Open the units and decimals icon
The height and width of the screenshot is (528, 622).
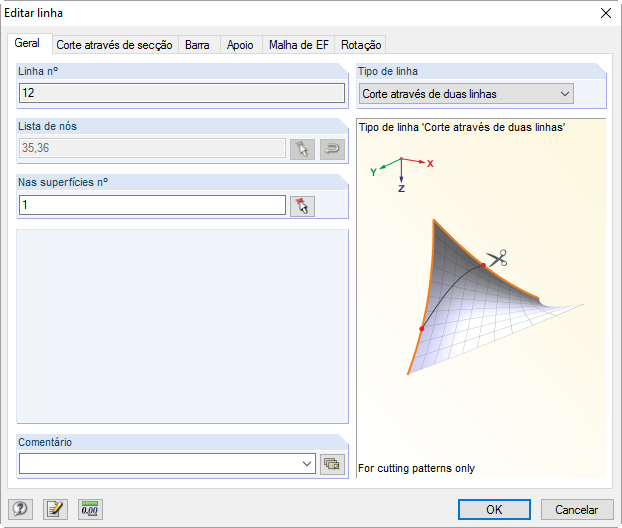pyautogui.click(x=90, y=509)
